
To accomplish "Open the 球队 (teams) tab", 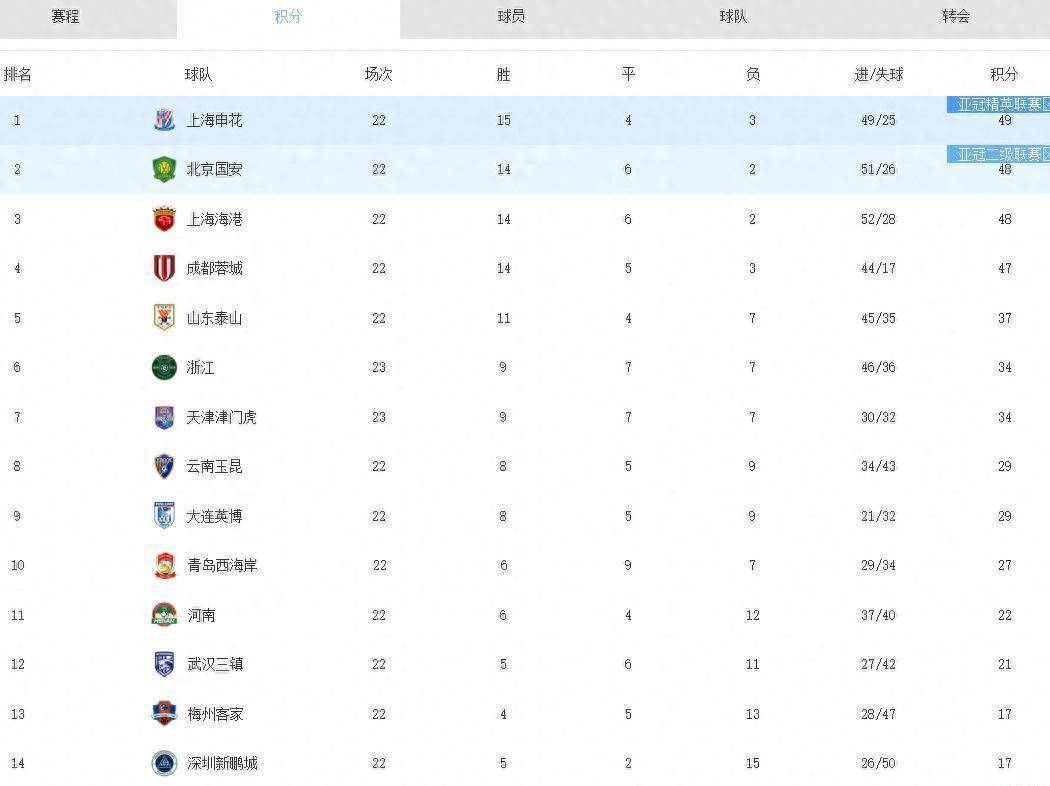I will click(733, 17).
